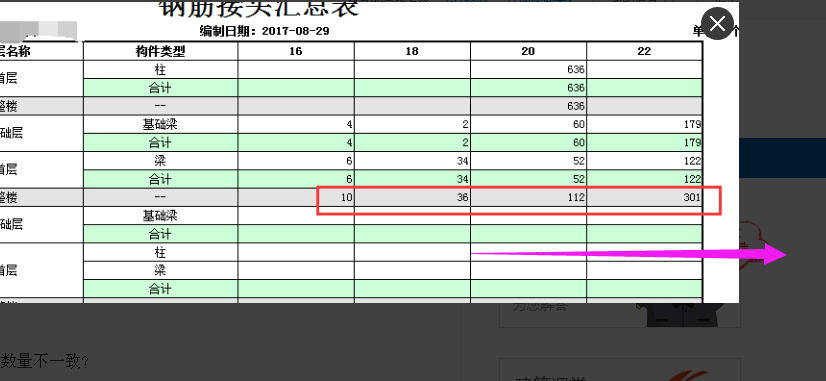The image size is (826, 381).
Task: Click the 构件类型 column header
Action: [x=160, y=51]
